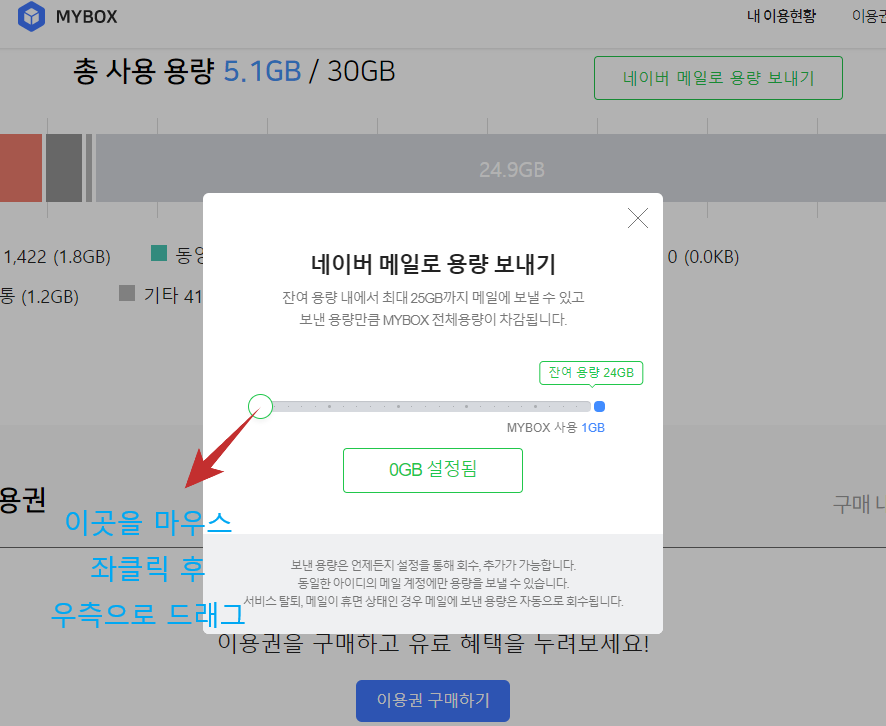Click the 5.1GB usage value
Screen dimensions: 886x726
tap(262, 72)
